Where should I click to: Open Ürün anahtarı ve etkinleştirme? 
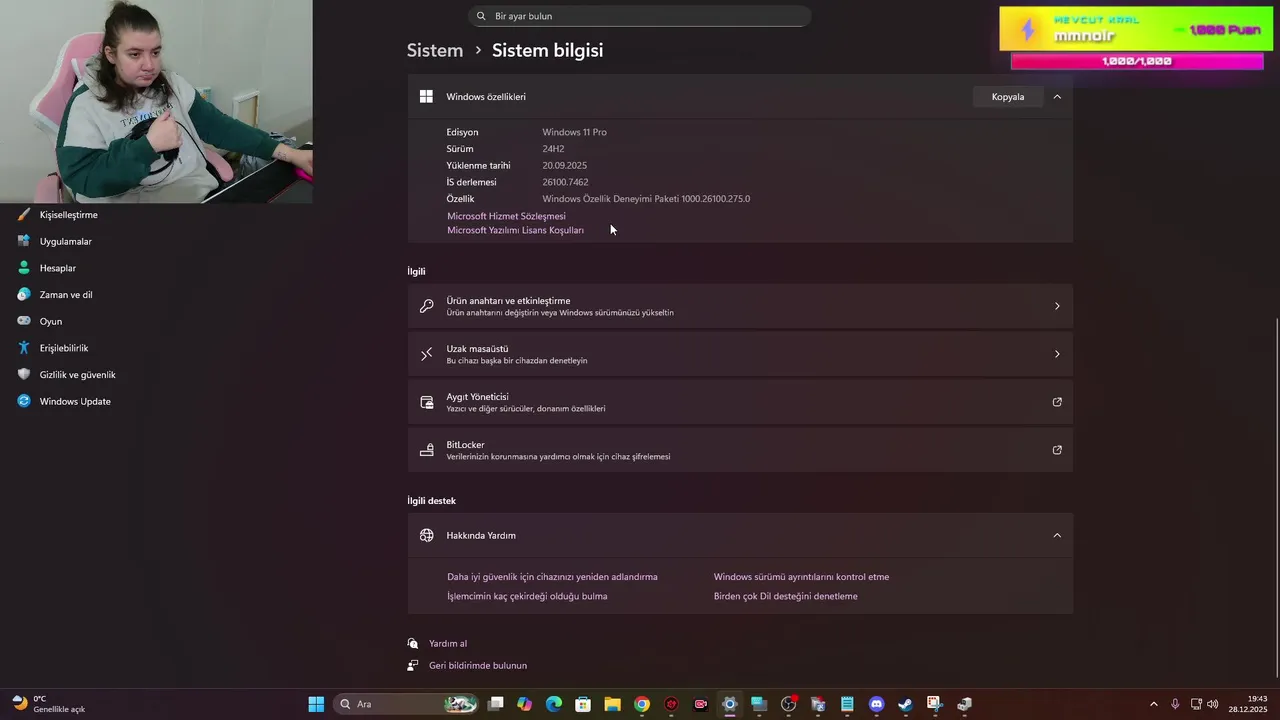coord(740,306)
